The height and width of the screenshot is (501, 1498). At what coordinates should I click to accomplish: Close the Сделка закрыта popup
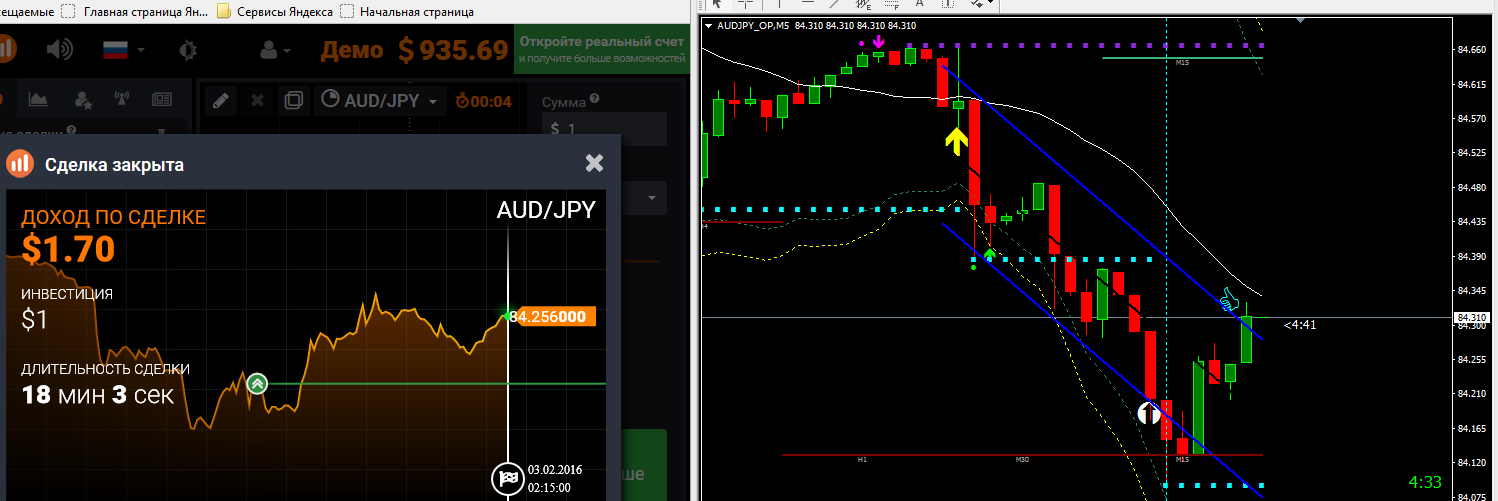tap(594, 162)
